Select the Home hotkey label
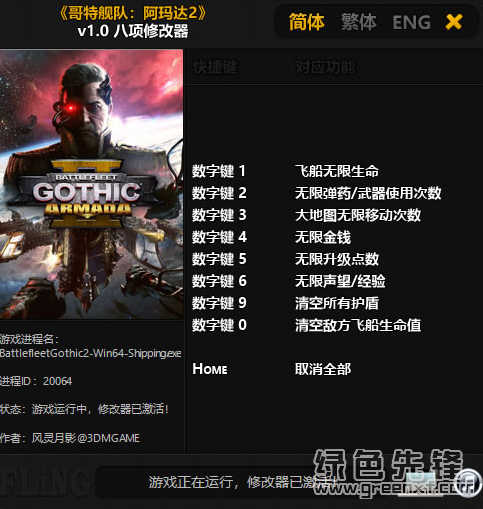 [210, 369]
